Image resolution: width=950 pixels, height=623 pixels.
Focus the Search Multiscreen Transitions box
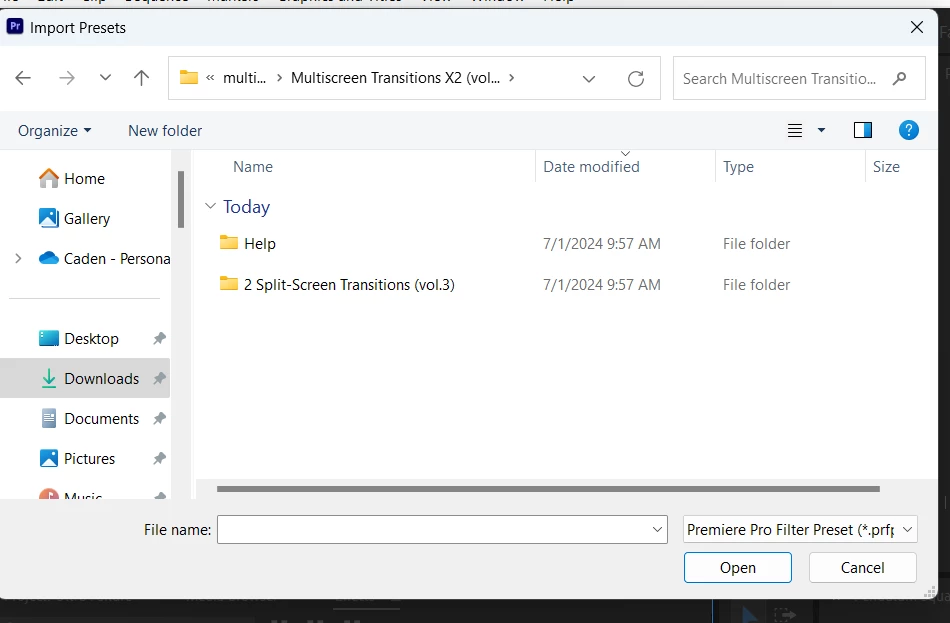tap(799, 78)
